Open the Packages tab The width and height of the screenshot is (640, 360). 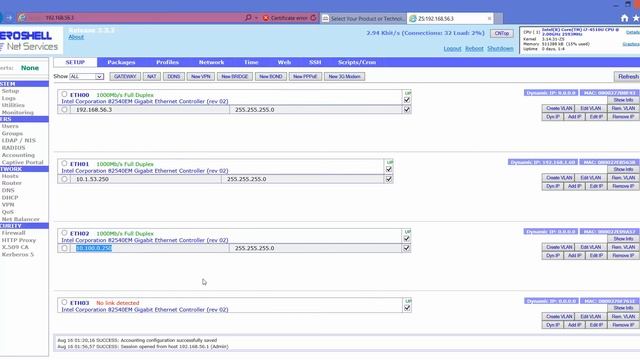pos(121,62)
